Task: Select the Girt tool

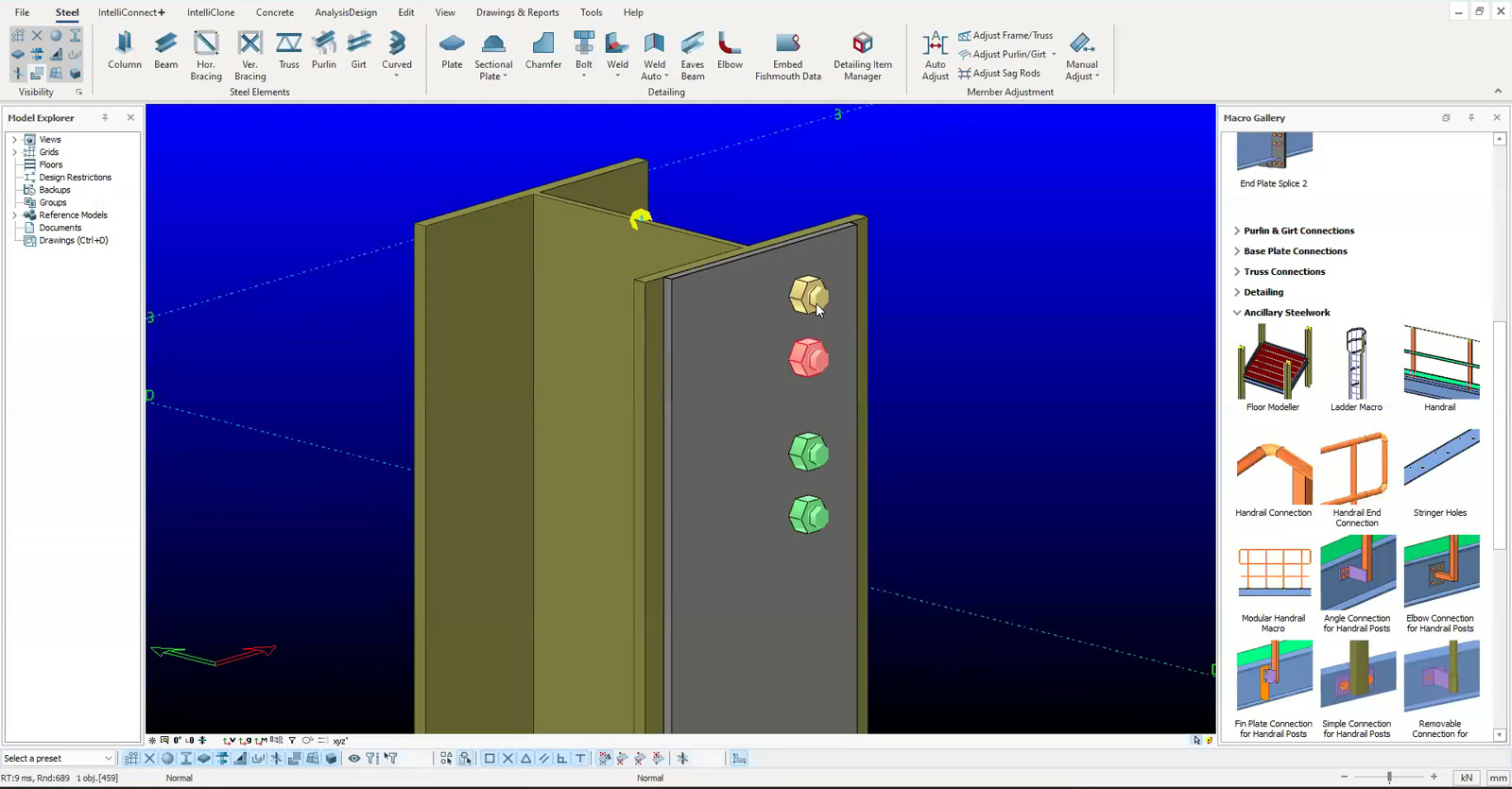Action: (x=359, y=51)
